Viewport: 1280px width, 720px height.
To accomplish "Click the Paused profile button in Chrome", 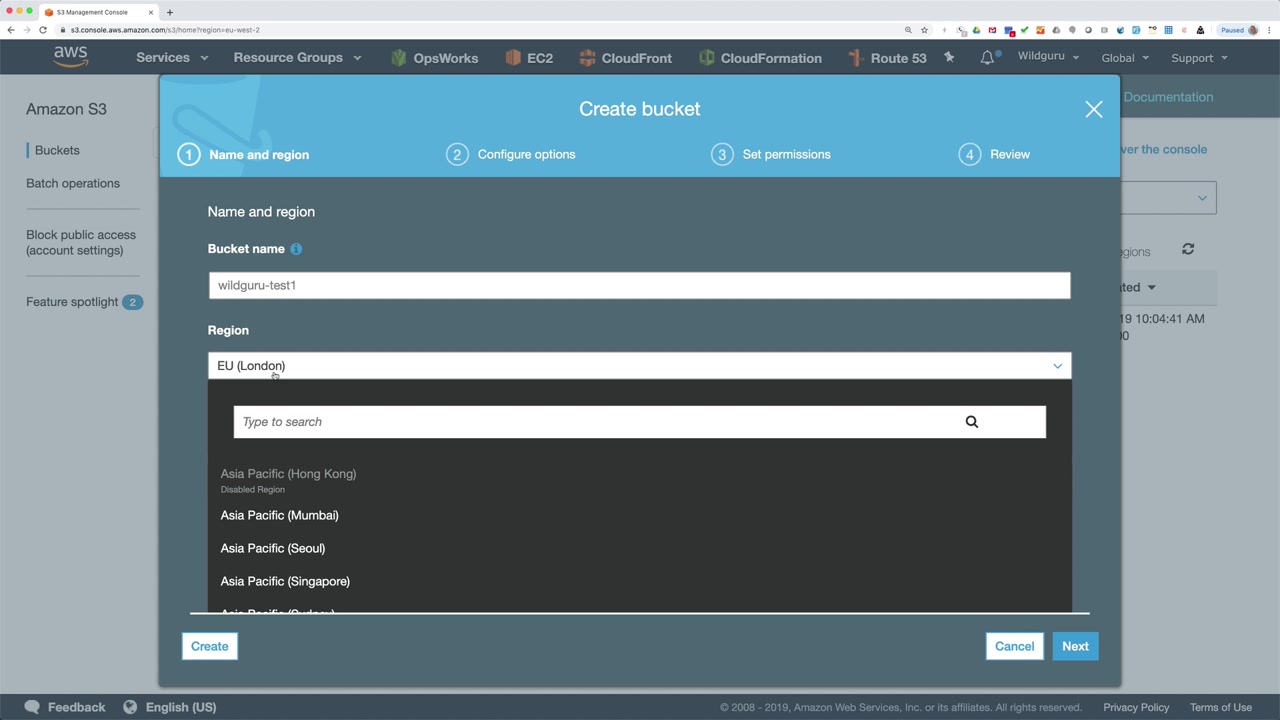I will pyautogui.click(x=1239, y=30).
